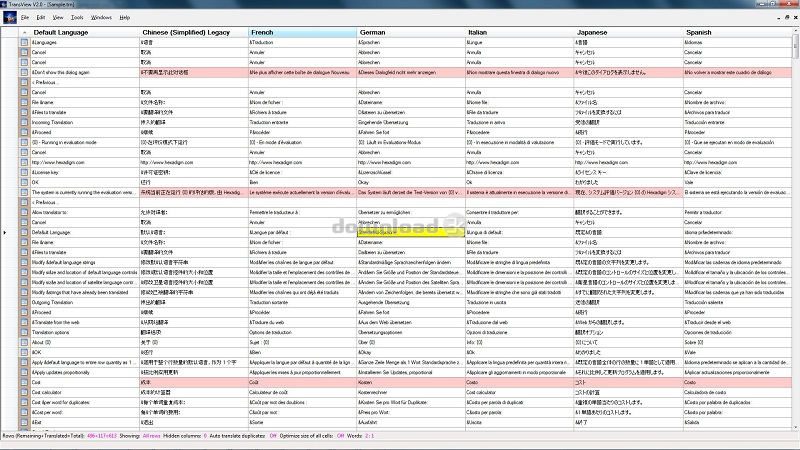
Task: Click the row icon for Default Language row
Action: click(24, 232)
